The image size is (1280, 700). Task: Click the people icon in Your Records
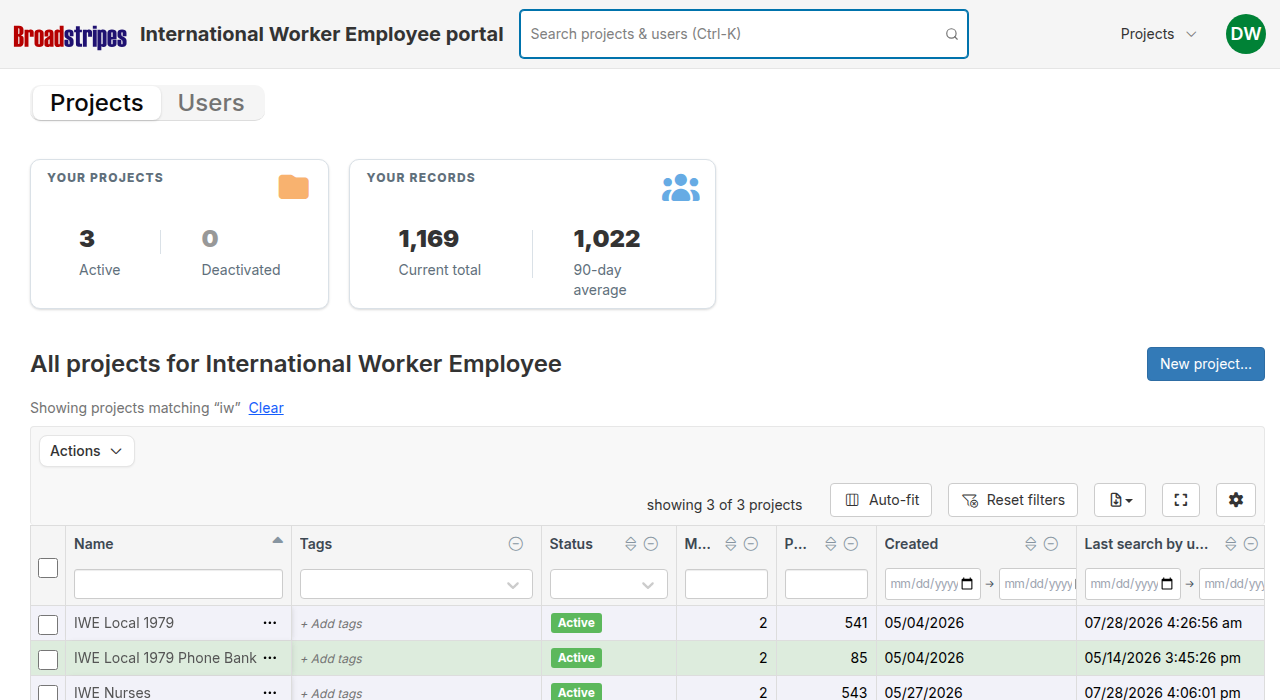pyautogui.click(x=681, y=187)
